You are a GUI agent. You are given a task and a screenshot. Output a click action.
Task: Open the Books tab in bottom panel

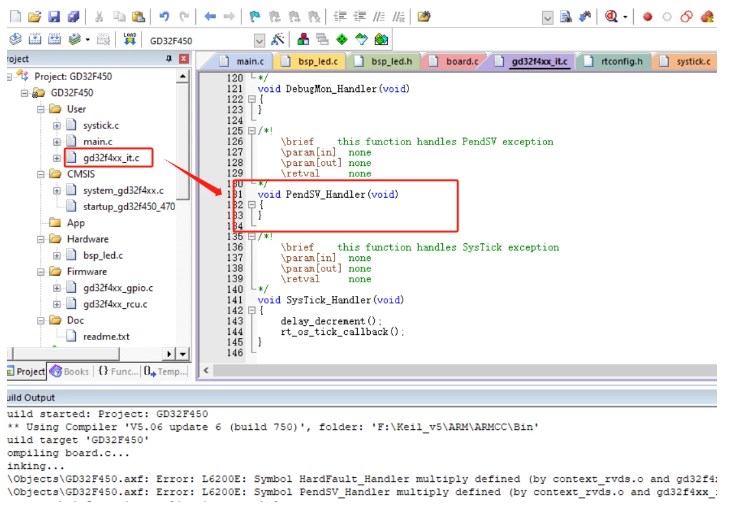[x=70, y=371]
